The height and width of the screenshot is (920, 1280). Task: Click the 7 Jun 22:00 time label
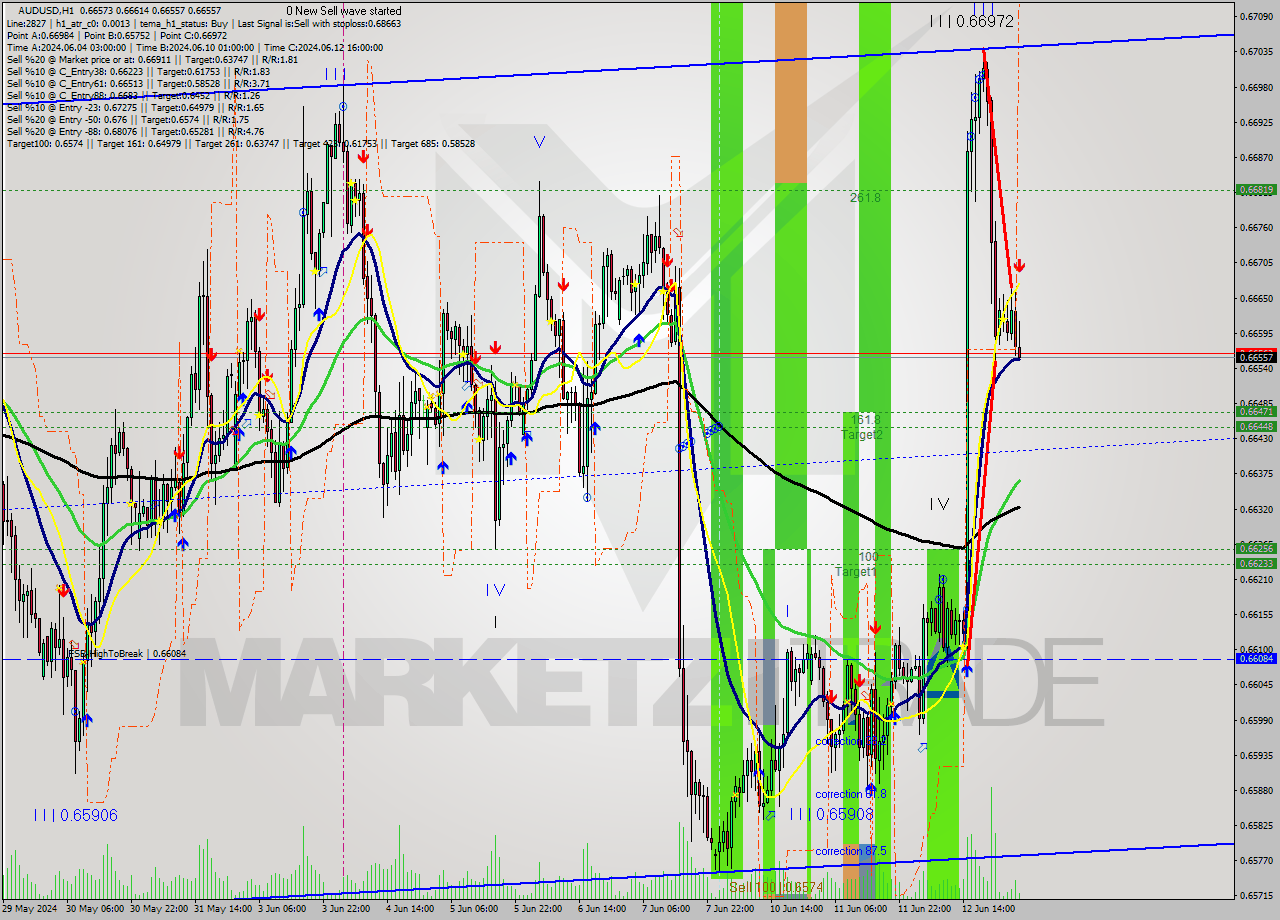point(729,909)
